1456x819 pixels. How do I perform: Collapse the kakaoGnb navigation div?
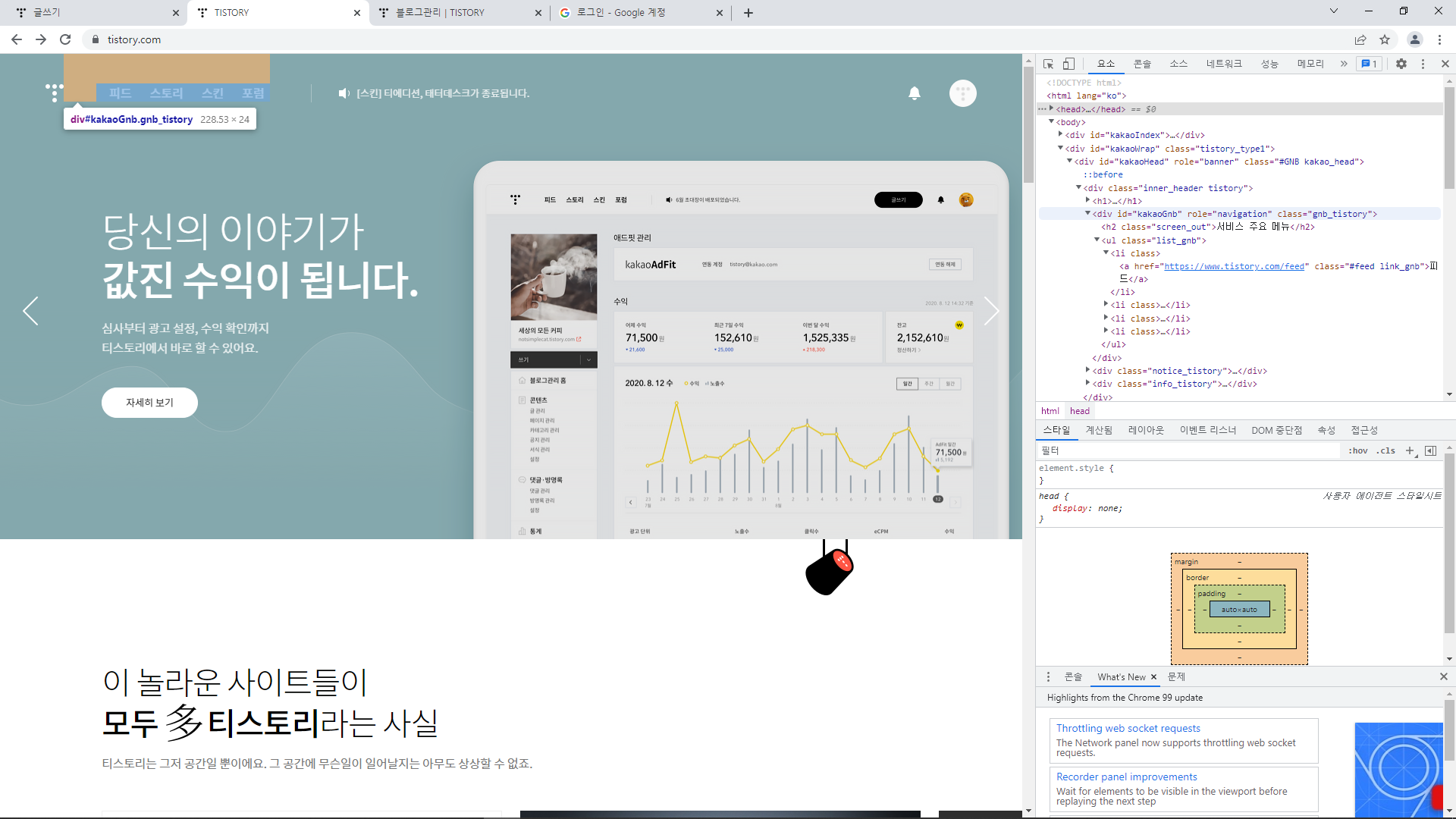(1088, 214)
